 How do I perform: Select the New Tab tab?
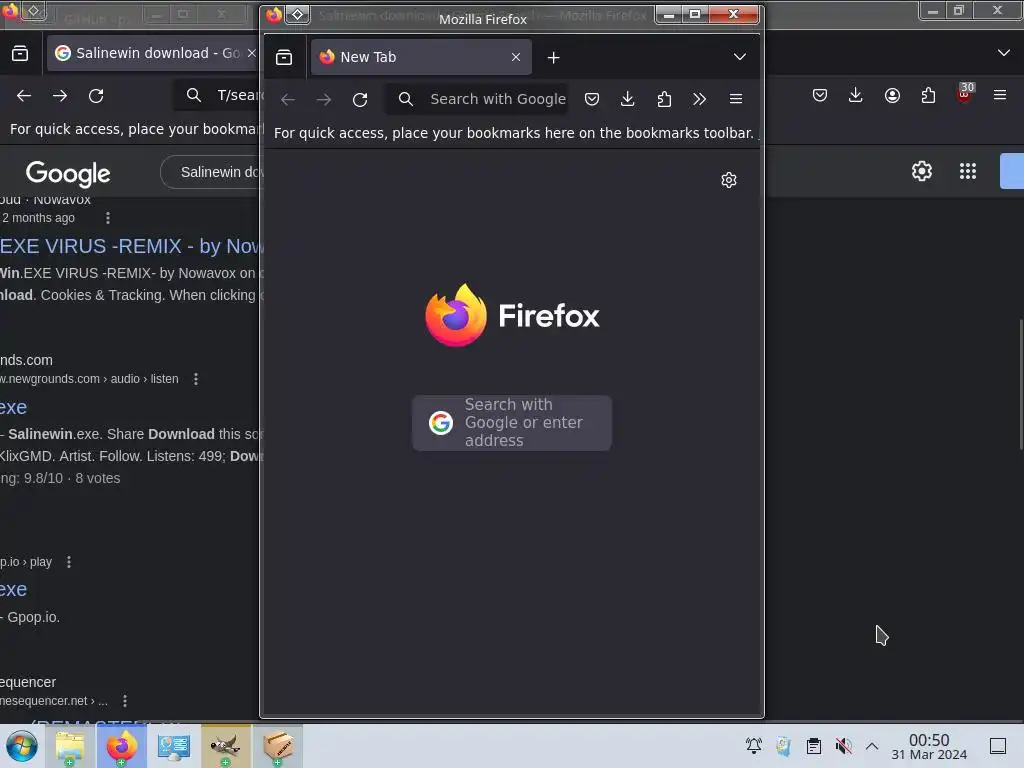pos(421,57)
